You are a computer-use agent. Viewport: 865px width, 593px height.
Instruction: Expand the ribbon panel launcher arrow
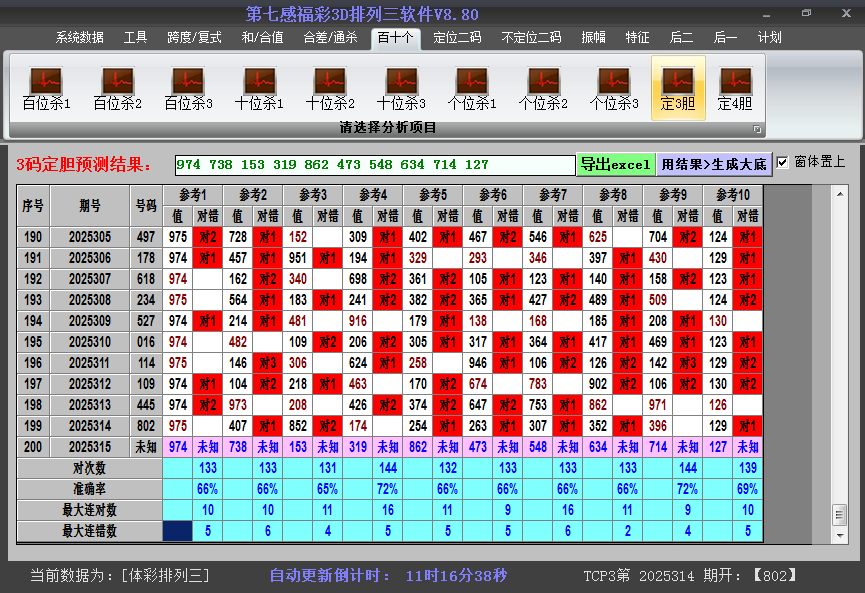(x=757, y=129)
